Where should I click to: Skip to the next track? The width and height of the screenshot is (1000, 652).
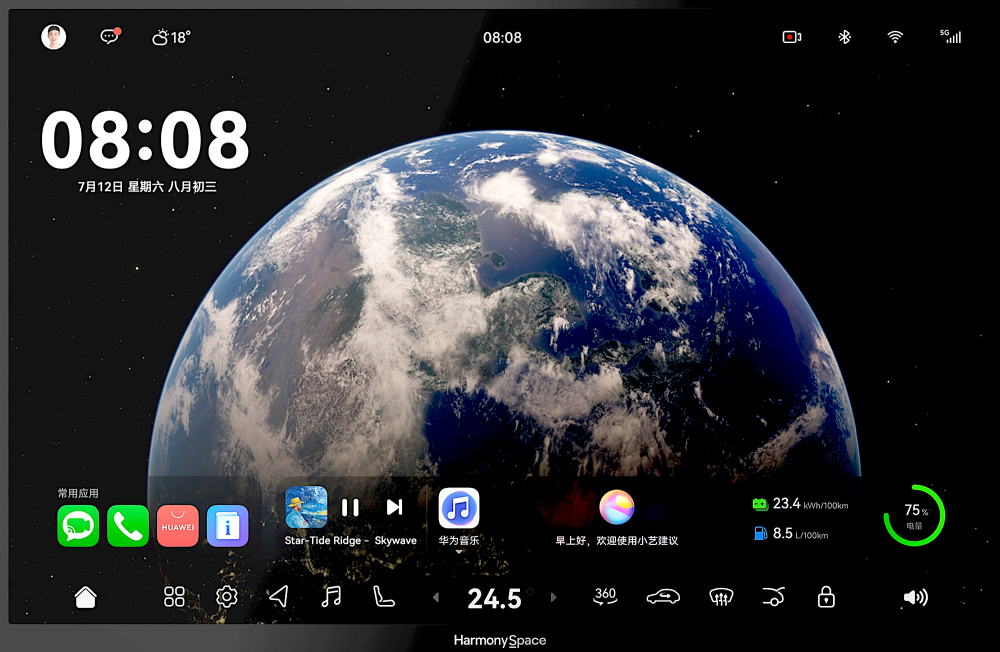pos(395,507)
